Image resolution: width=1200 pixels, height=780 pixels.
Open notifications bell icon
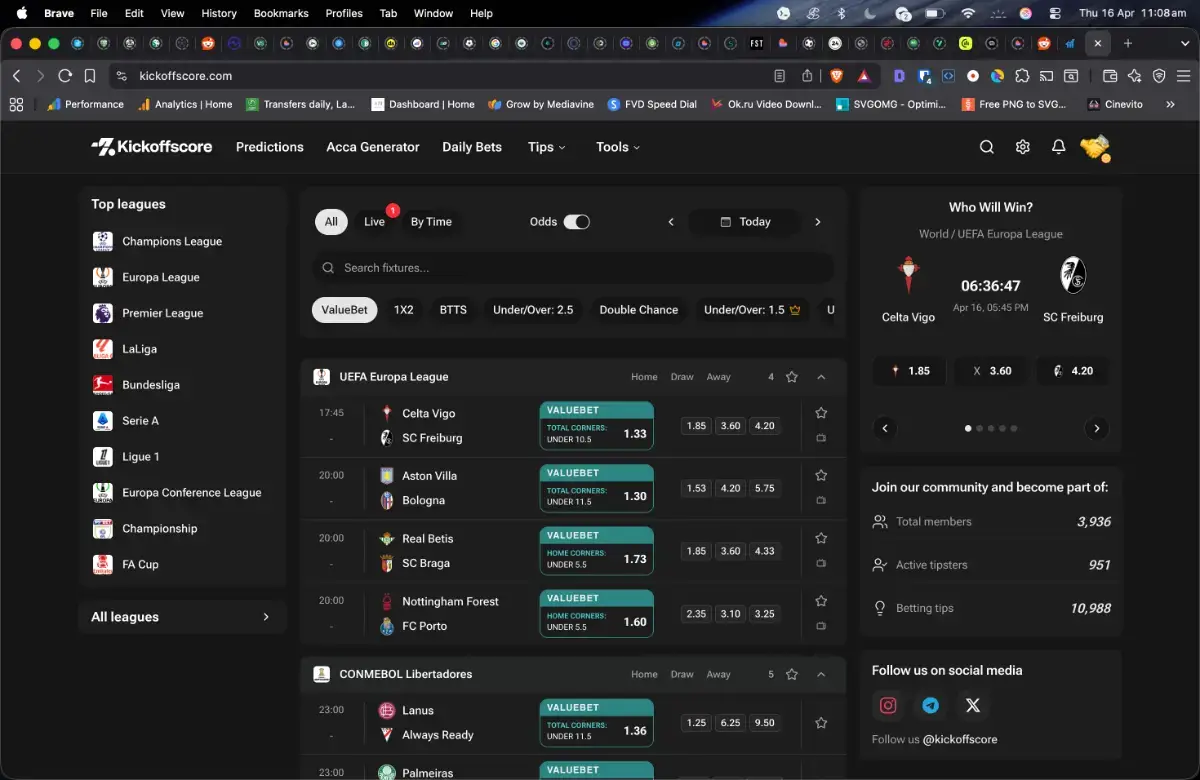(x=1058, y=147)
